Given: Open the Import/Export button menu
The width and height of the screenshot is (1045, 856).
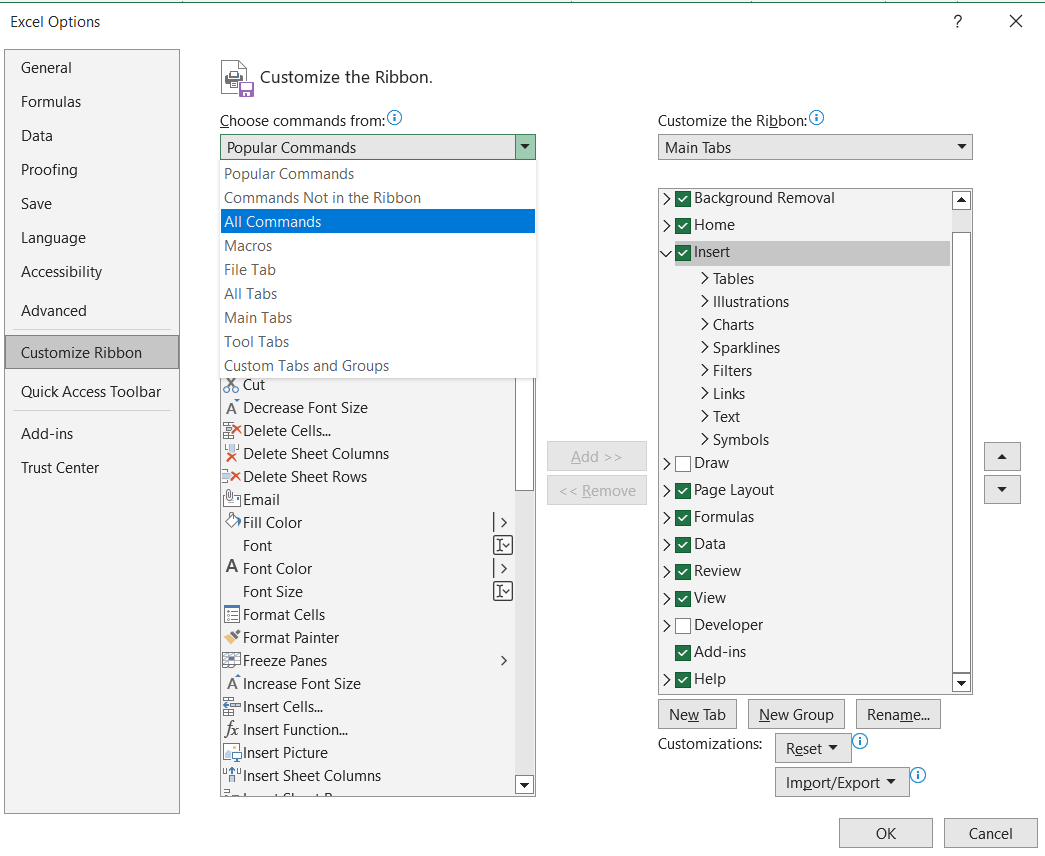Looking at the screenshot, I should click(x=842, y=782).
